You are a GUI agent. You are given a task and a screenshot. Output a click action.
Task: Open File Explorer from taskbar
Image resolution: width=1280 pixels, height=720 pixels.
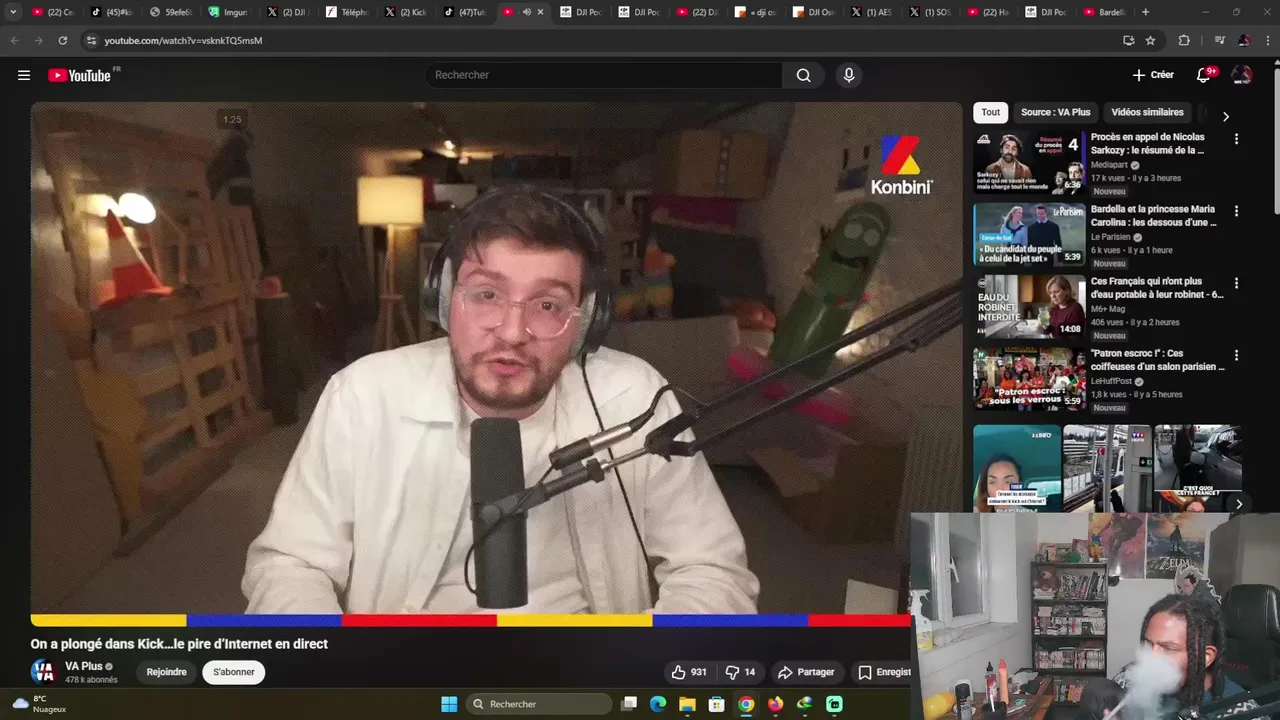(687, 704)
